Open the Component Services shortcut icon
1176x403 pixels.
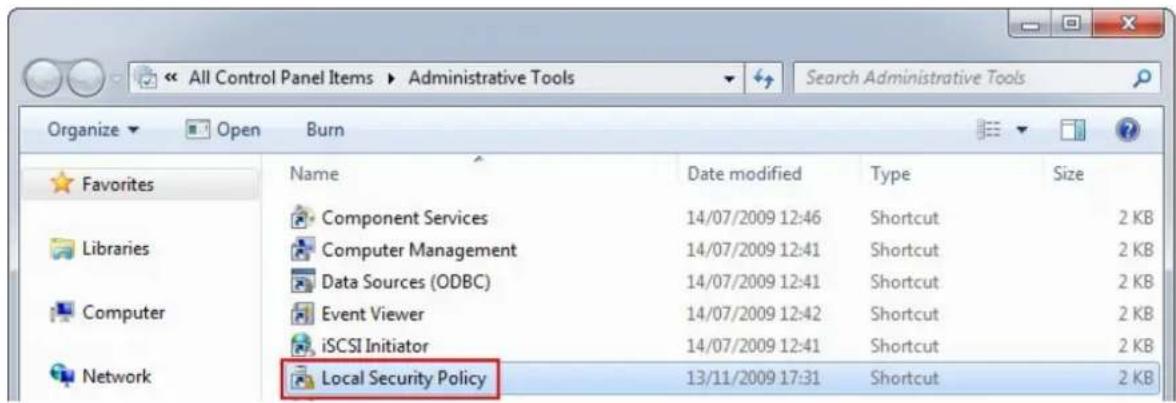pyautogui.click(x=301, y=218)
